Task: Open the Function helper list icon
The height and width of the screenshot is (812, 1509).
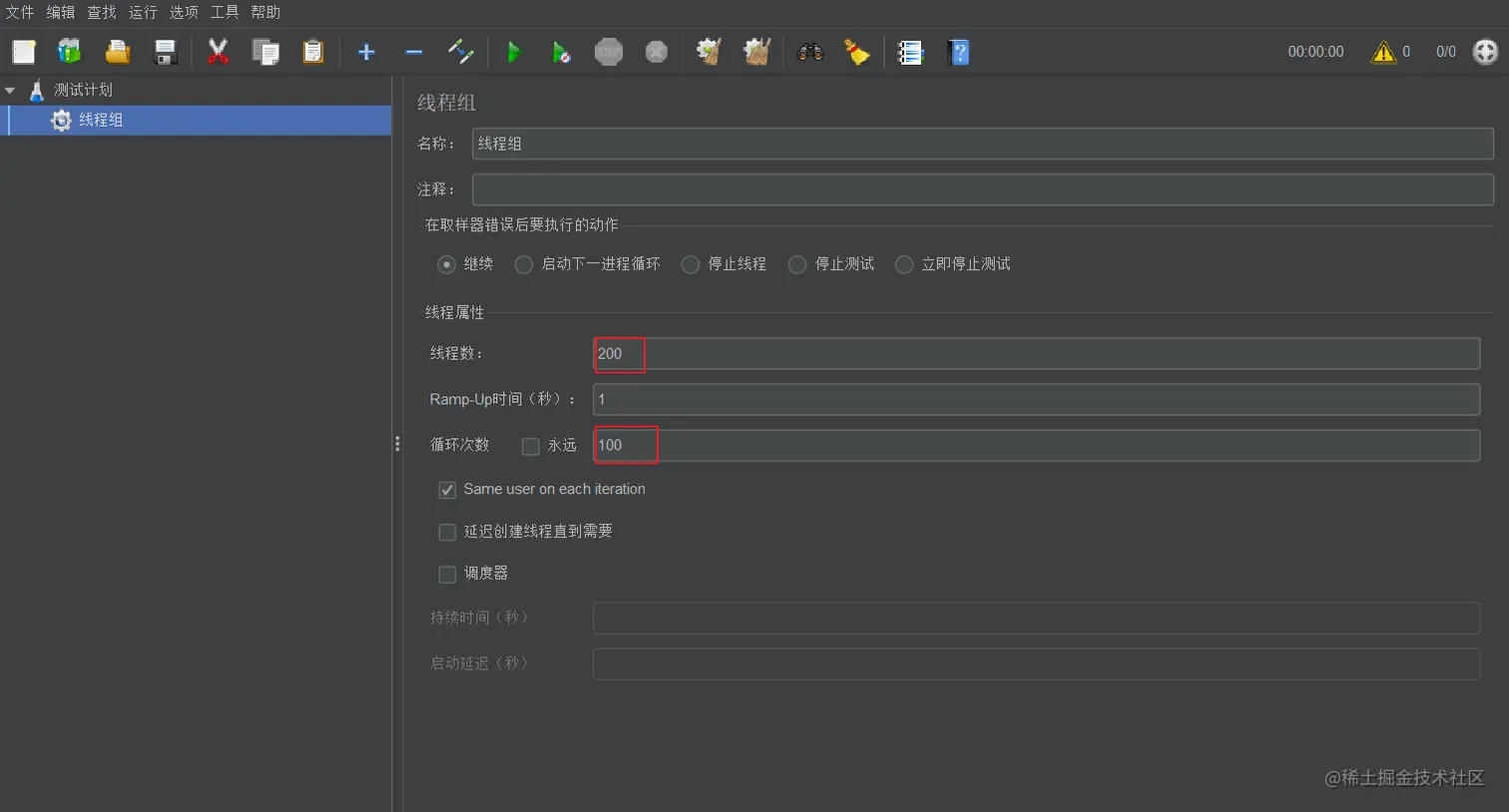Action: click(x=910, y=52)
